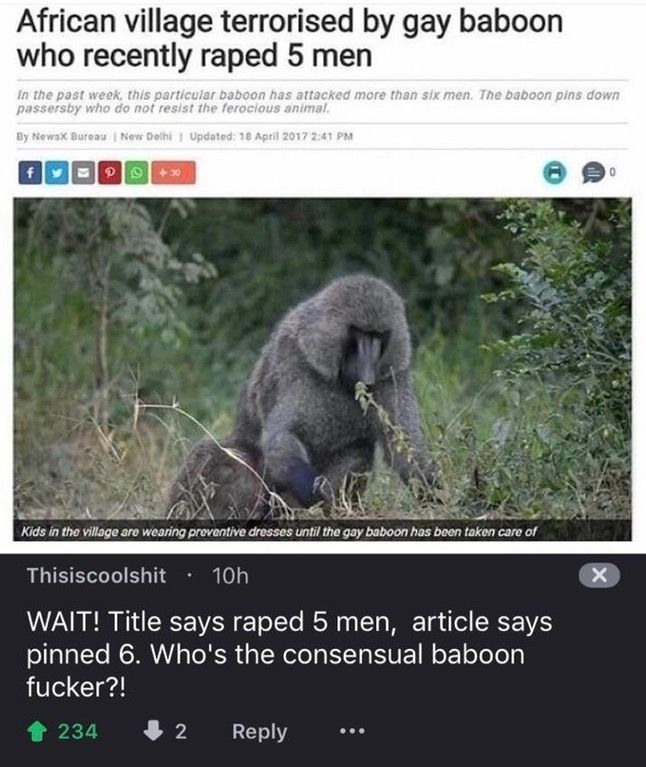Close the comment with X button
The width and height of the screenshot is (646, 767).
click(600, 575)
